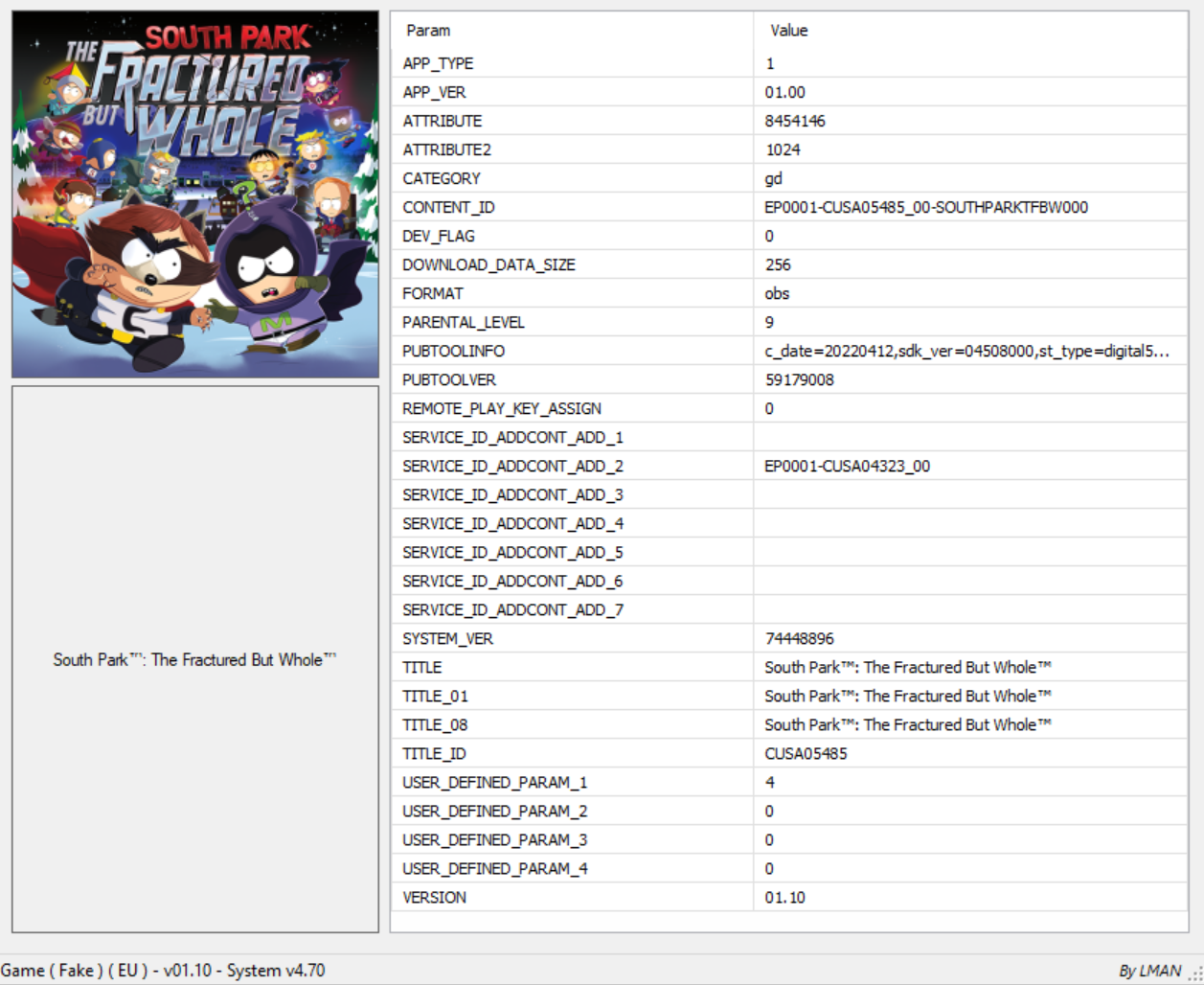The height and width of the screenshot is (985, 1204).
Task: Select the SERVICE_ID_ADDCONT_ADD_1 parameter cell
Action: [x=572, y=437]
